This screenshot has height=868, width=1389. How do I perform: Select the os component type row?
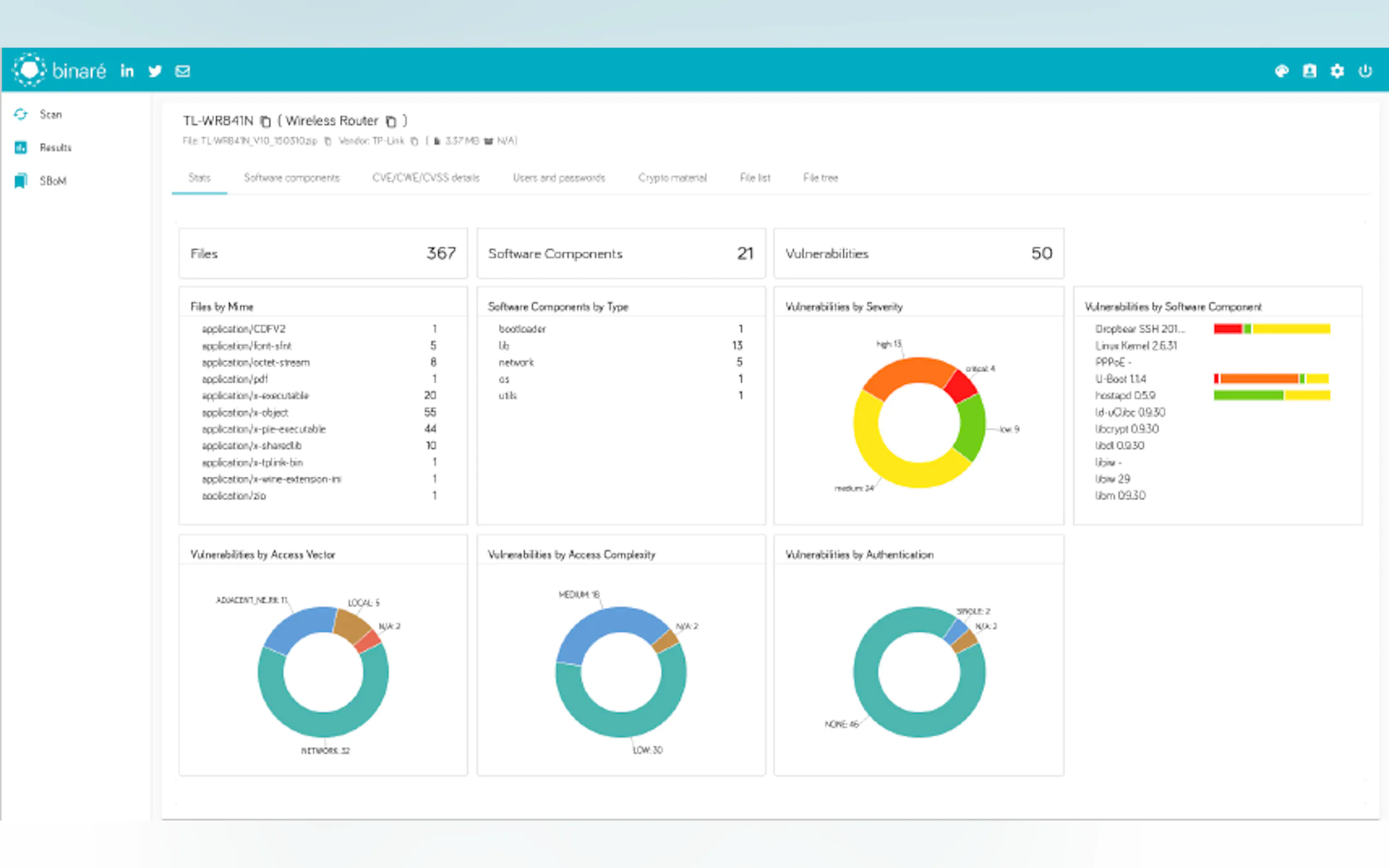621,379
